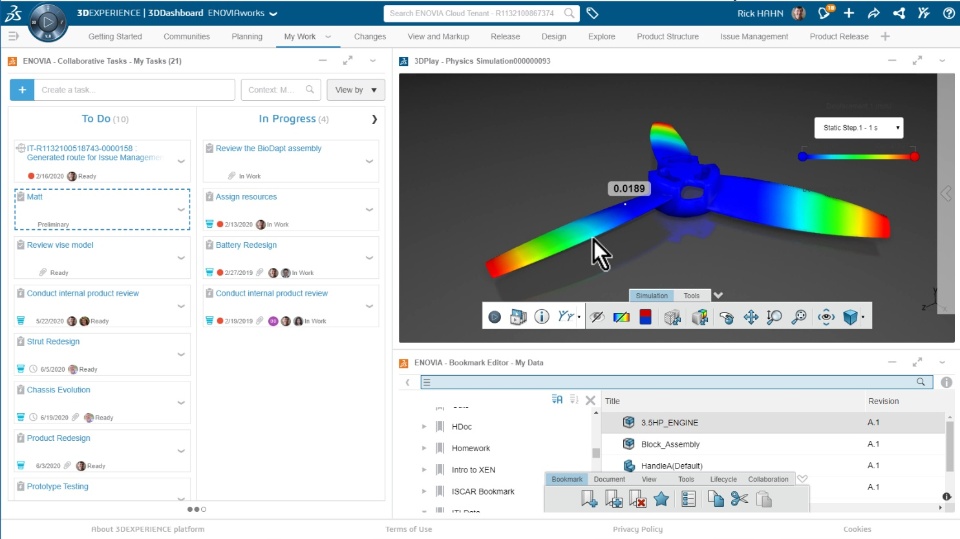Expand the HDoc bookmark folder

point(424,426)
